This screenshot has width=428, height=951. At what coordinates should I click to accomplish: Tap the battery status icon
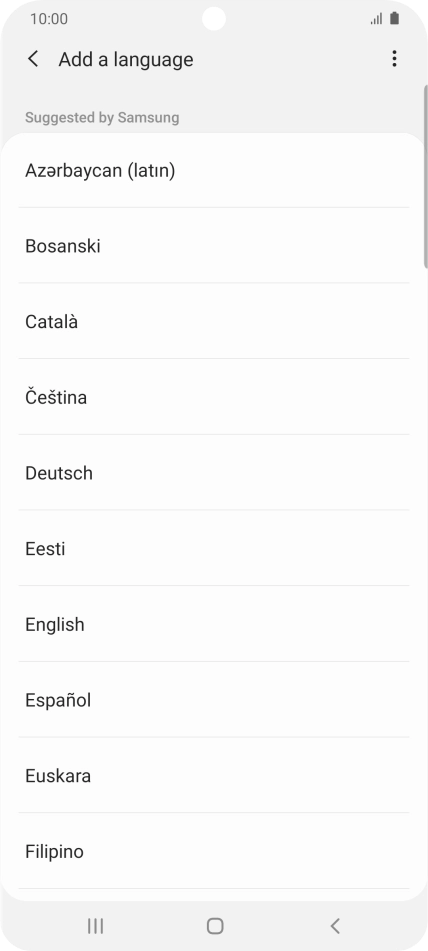(x=395, y=18)
